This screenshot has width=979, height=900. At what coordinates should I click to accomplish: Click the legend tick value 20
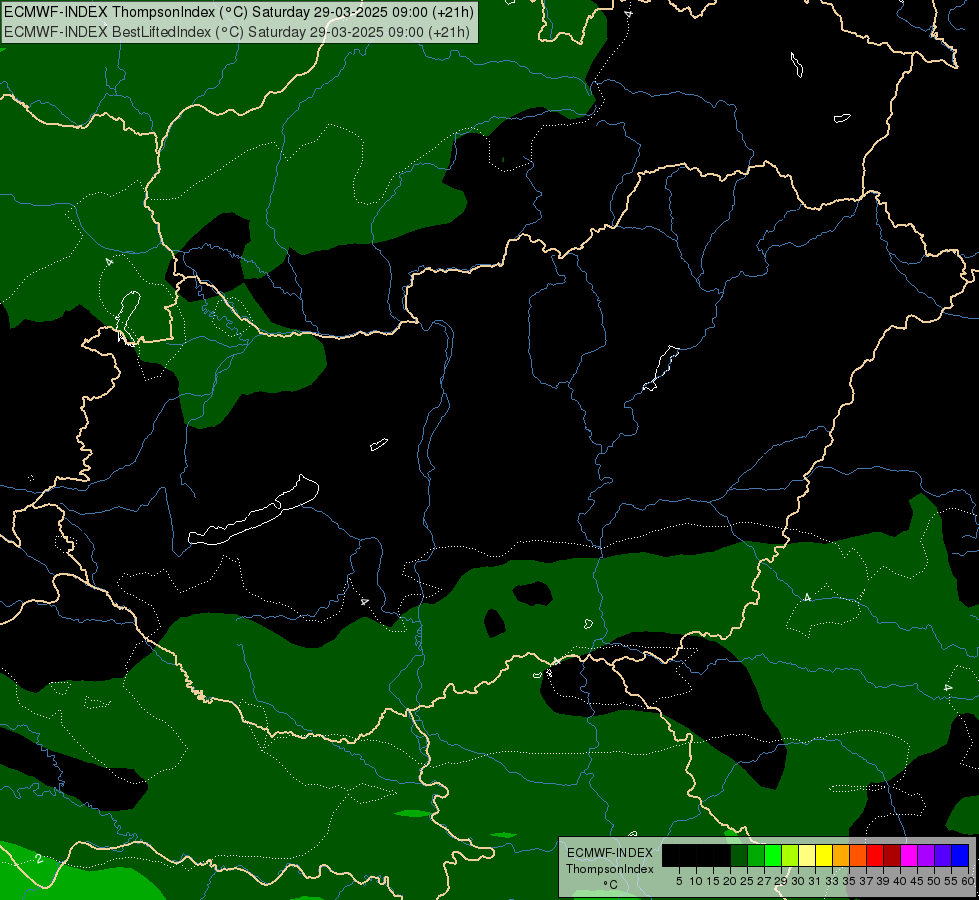(730, 881)
